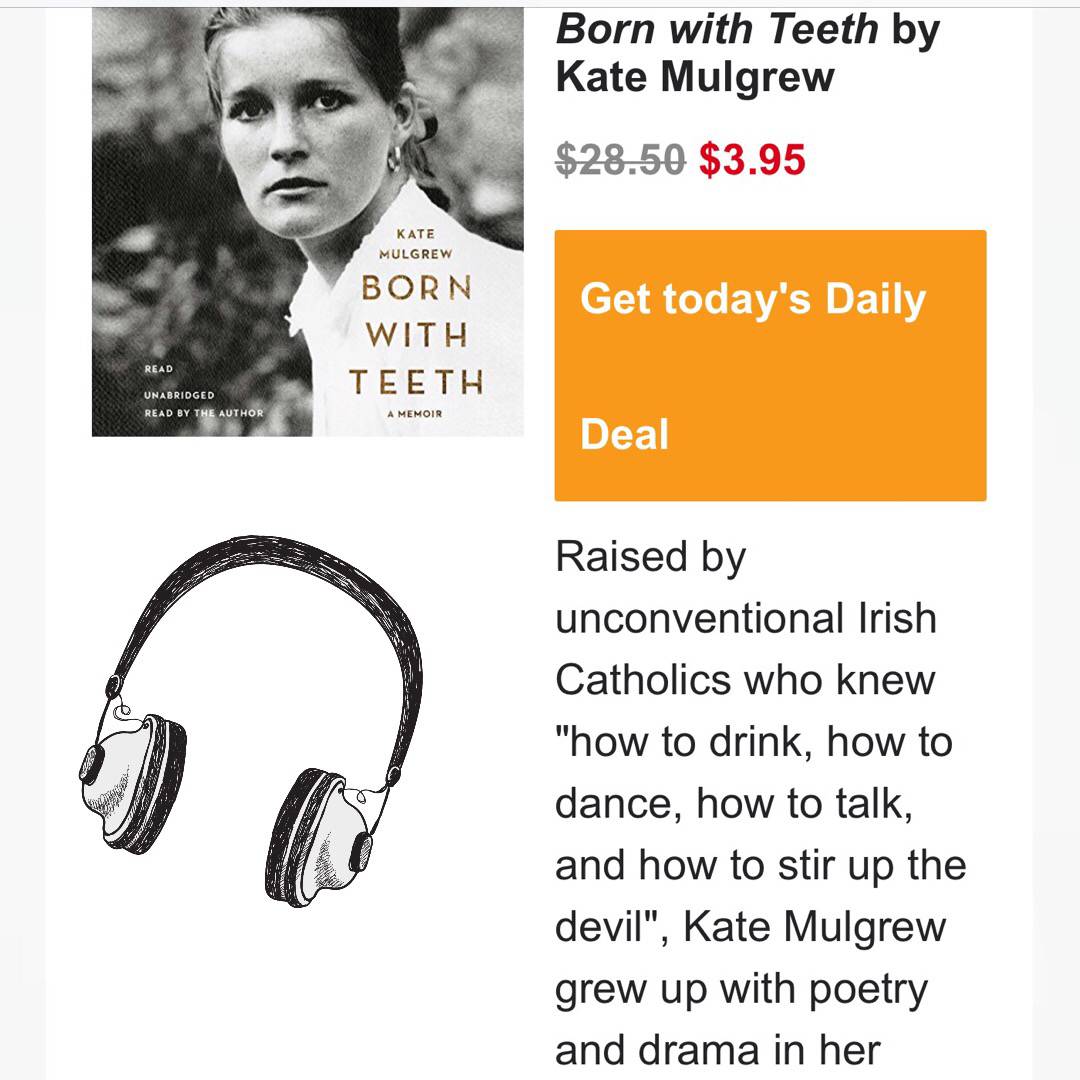The width and height of the screenshot is (1080, 1080).
Task: Click the A MEMOIR label on cover
Action: coord(414,412)
